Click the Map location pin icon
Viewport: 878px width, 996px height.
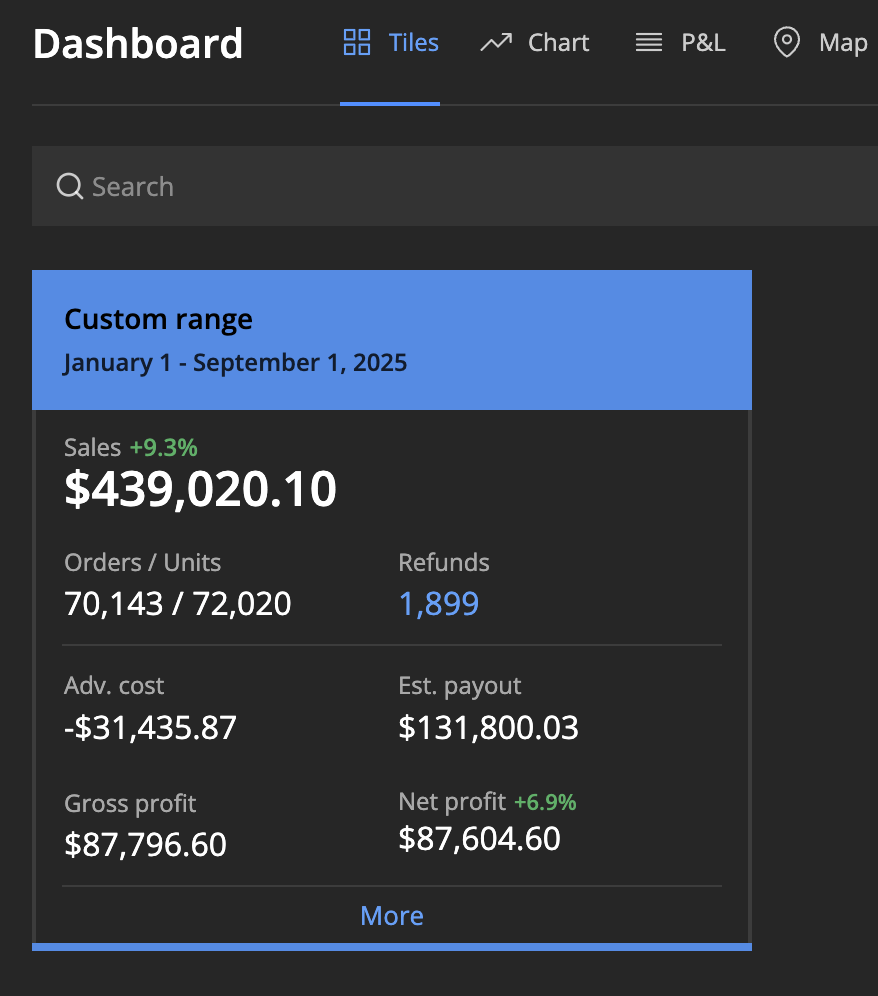coord(787,43)
